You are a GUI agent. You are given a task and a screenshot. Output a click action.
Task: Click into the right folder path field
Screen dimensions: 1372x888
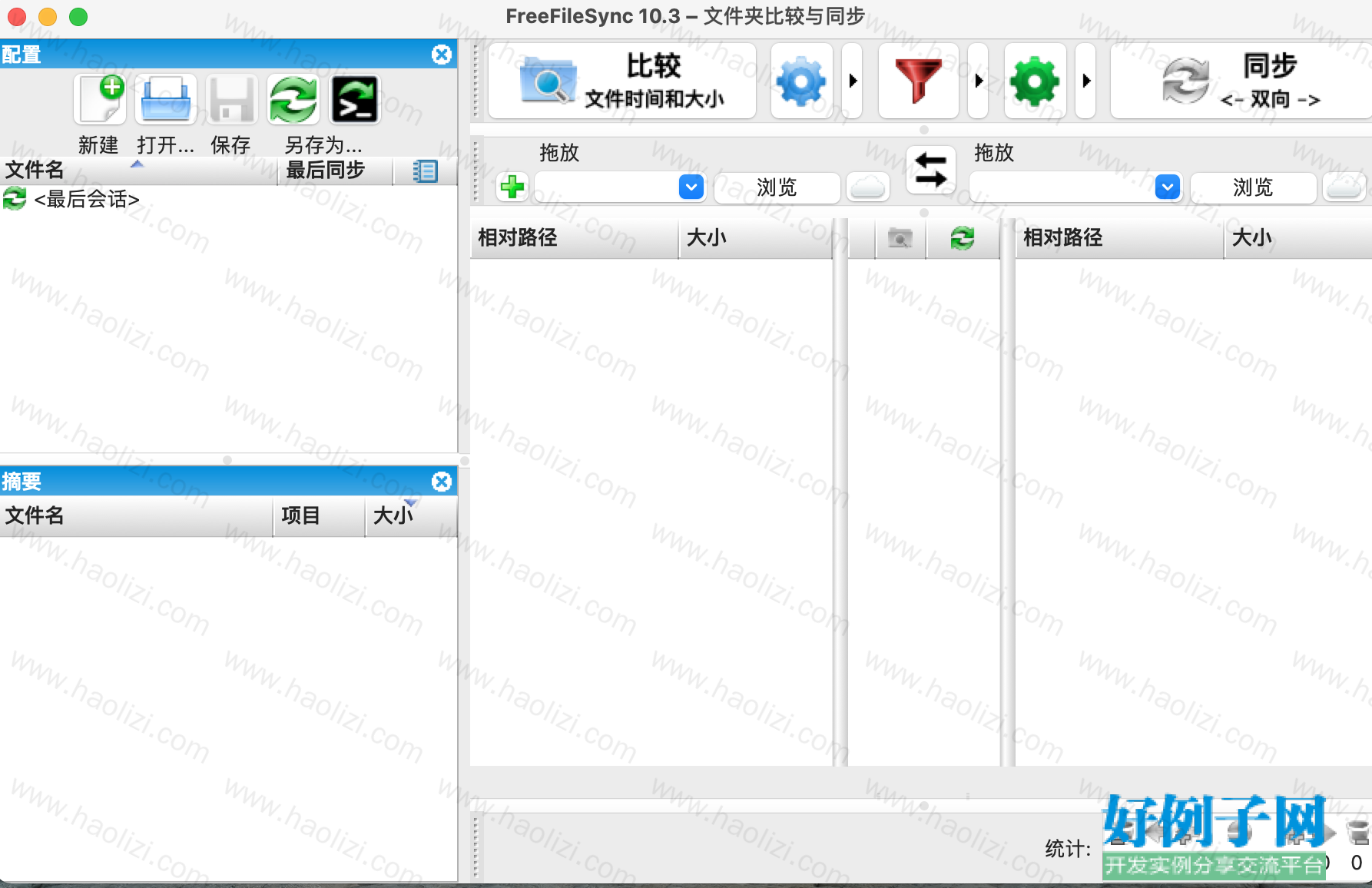1062,187
